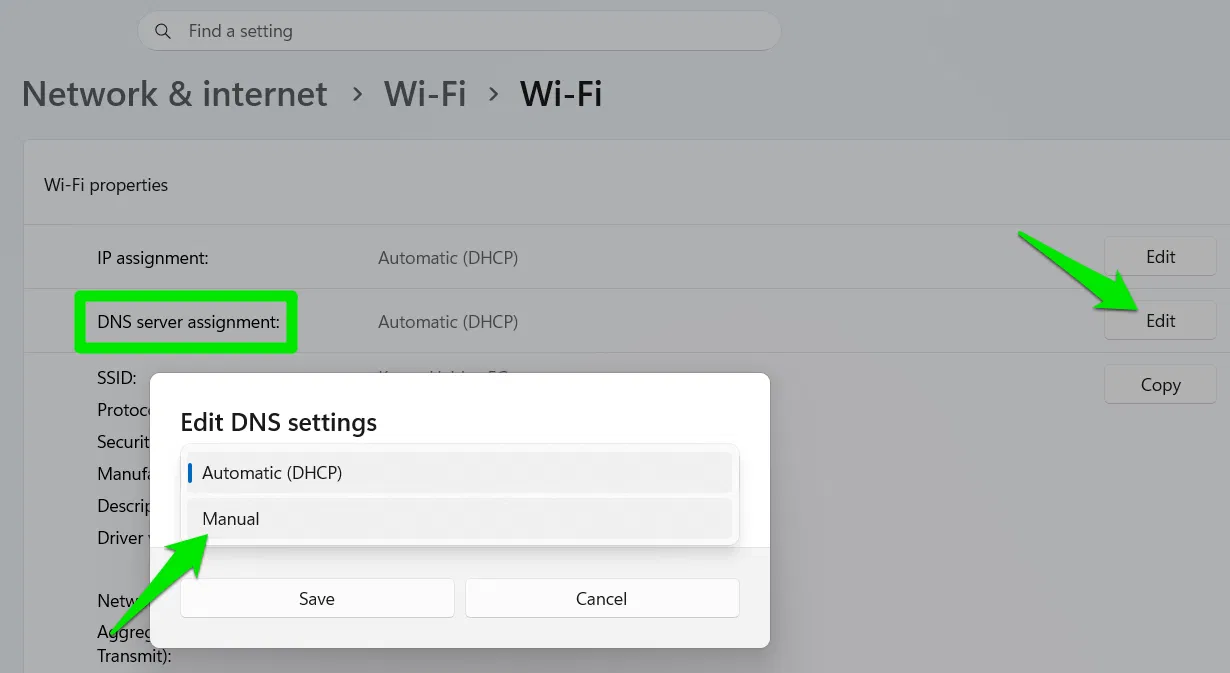The height and width of the screenshot is (673, 1230).
Task: Click the DNS server assignment label
Action: 188,322
